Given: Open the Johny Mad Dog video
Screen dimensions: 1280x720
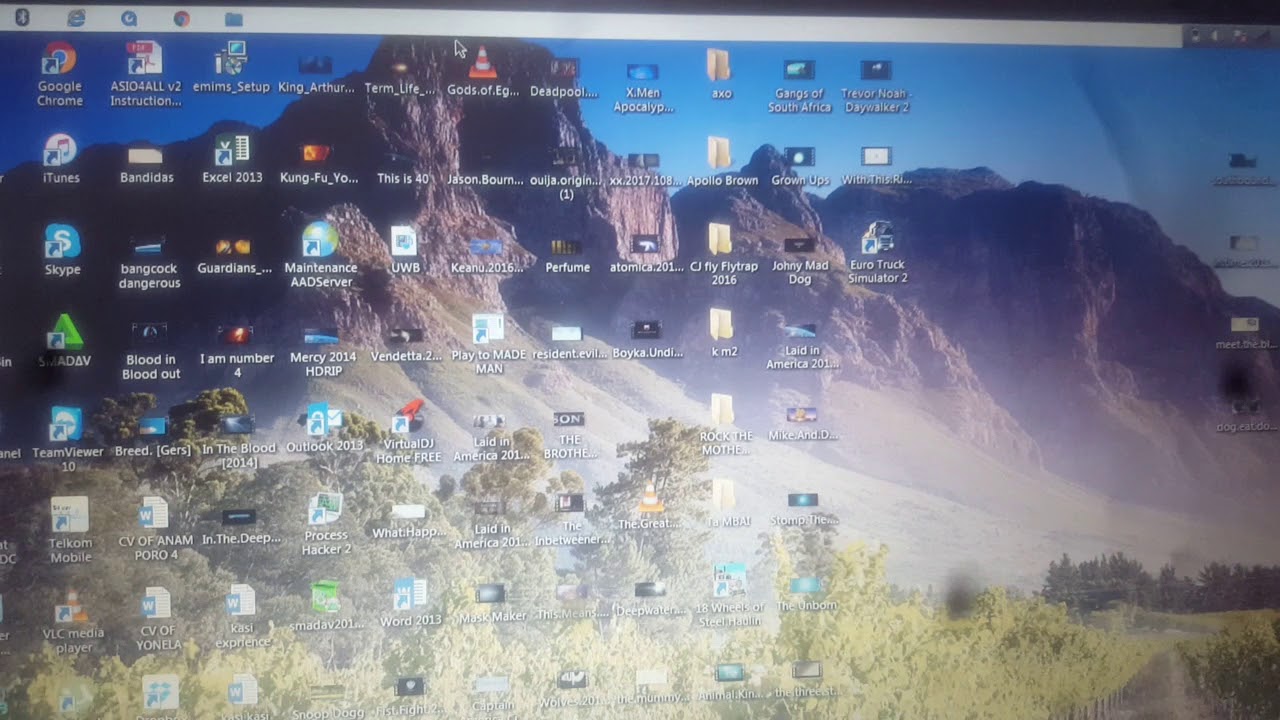Looking at the screenshot, I should coord(800,260).
